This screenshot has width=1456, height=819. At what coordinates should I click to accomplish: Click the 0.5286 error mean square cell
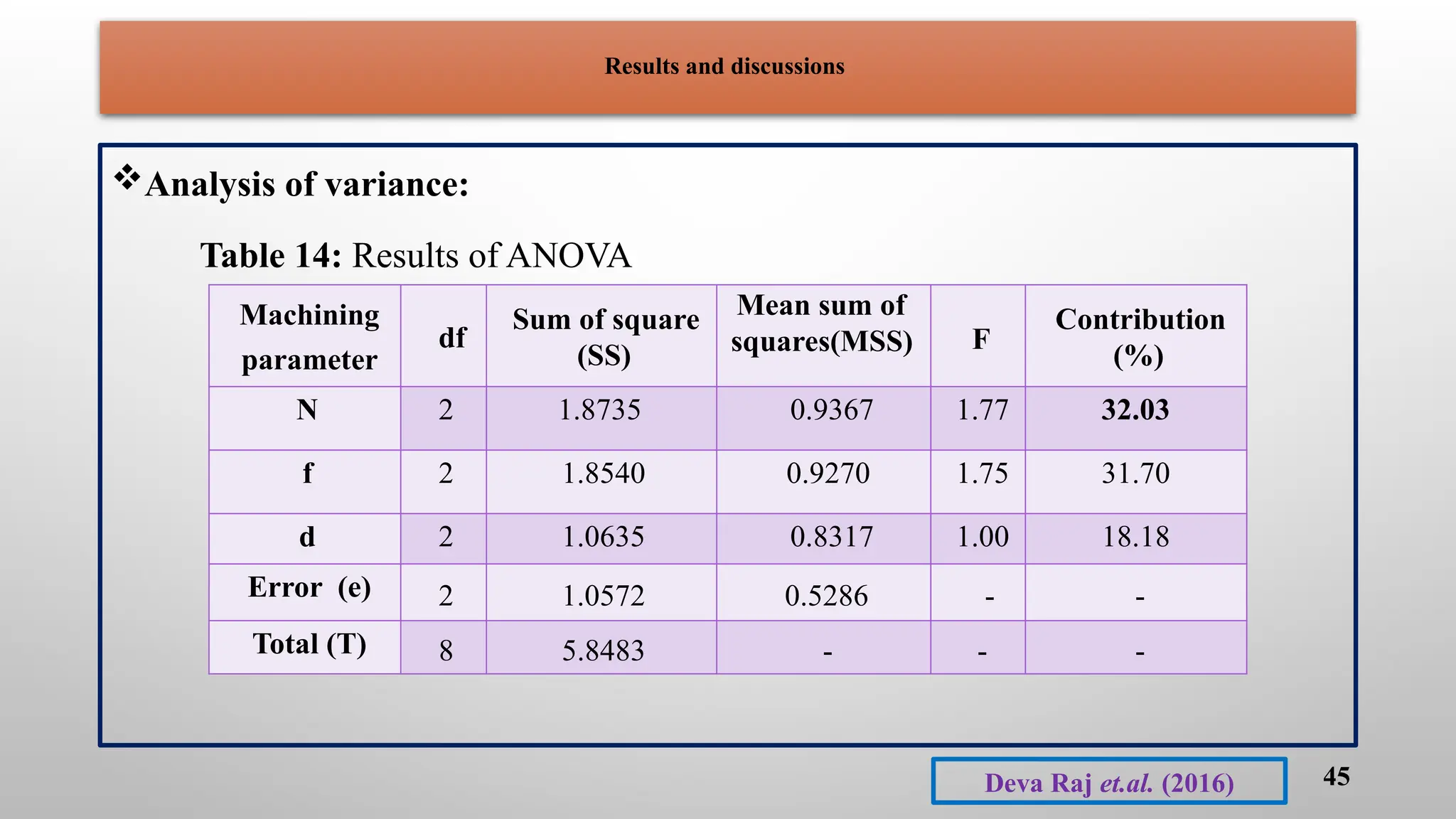pos(826,596)
